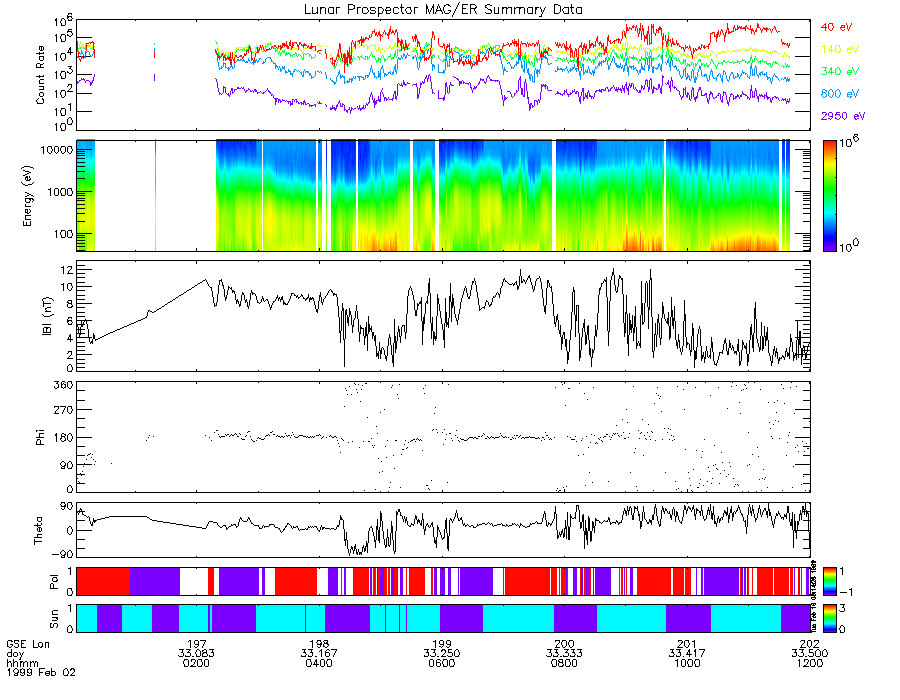Click the GSE Lon 199 tick value

(x=441, y=644)
